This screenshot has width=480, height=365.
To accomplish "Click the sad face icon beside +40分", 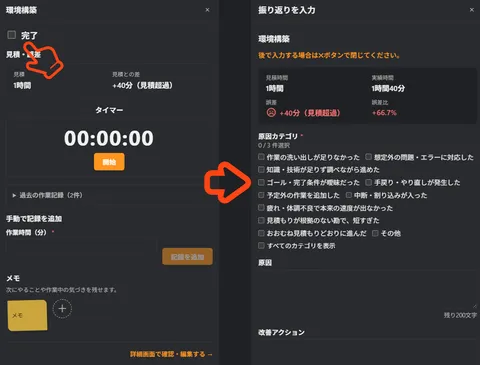I will [271, 113].
